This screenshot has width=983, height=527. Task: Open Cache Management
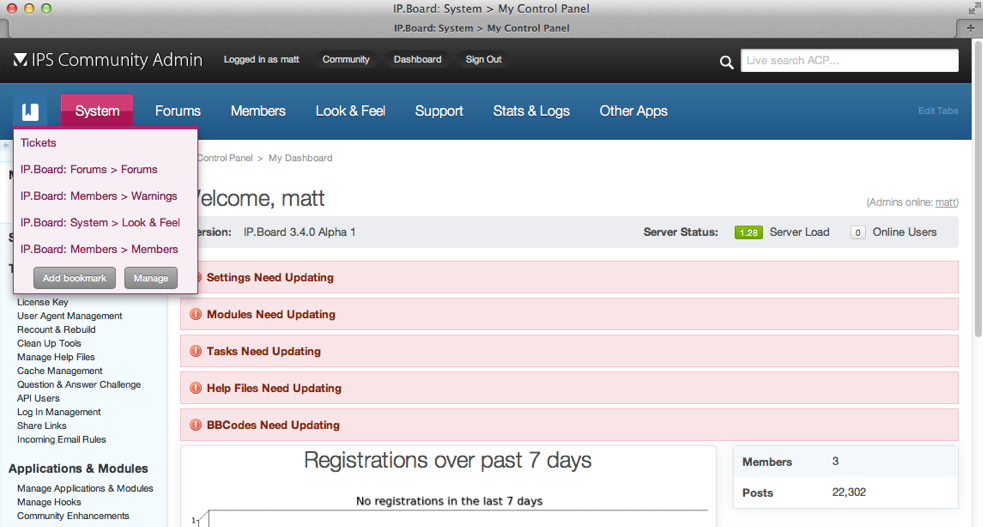[x=60, y=371]
